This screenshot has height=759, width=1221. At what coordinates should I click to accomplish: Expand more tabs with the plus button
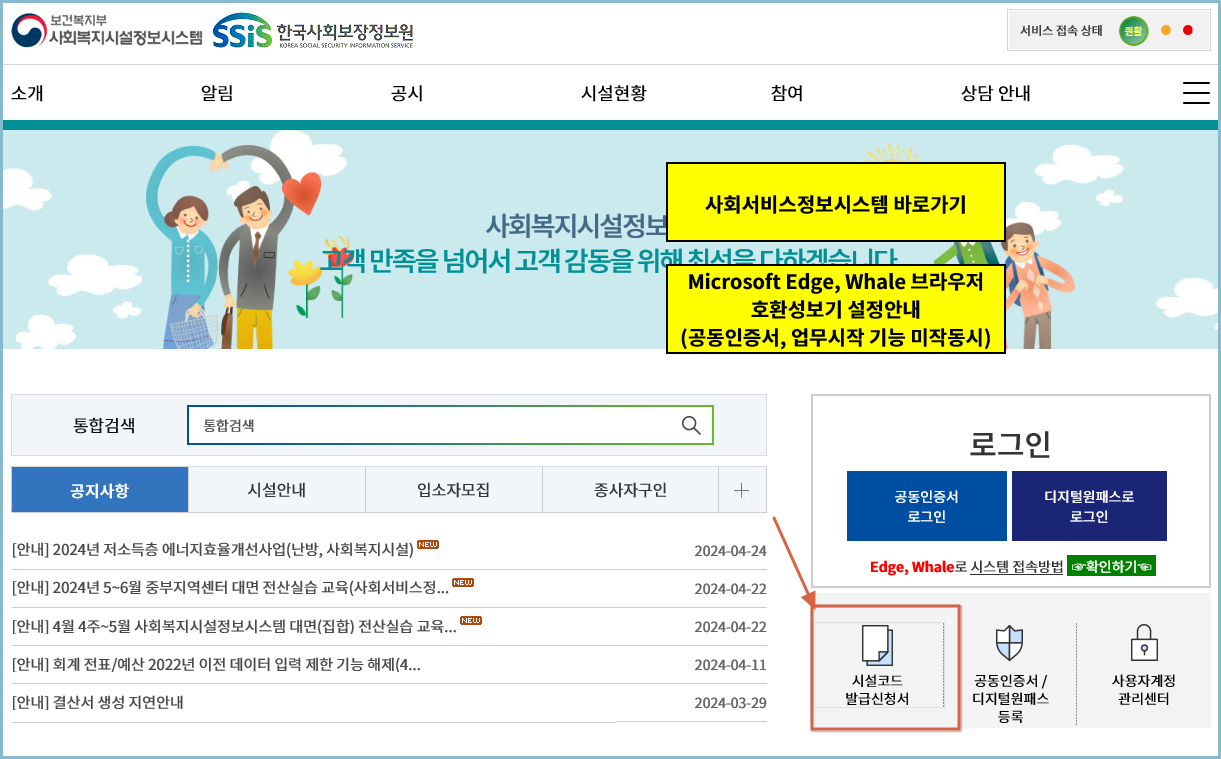(x=742, y=489)
